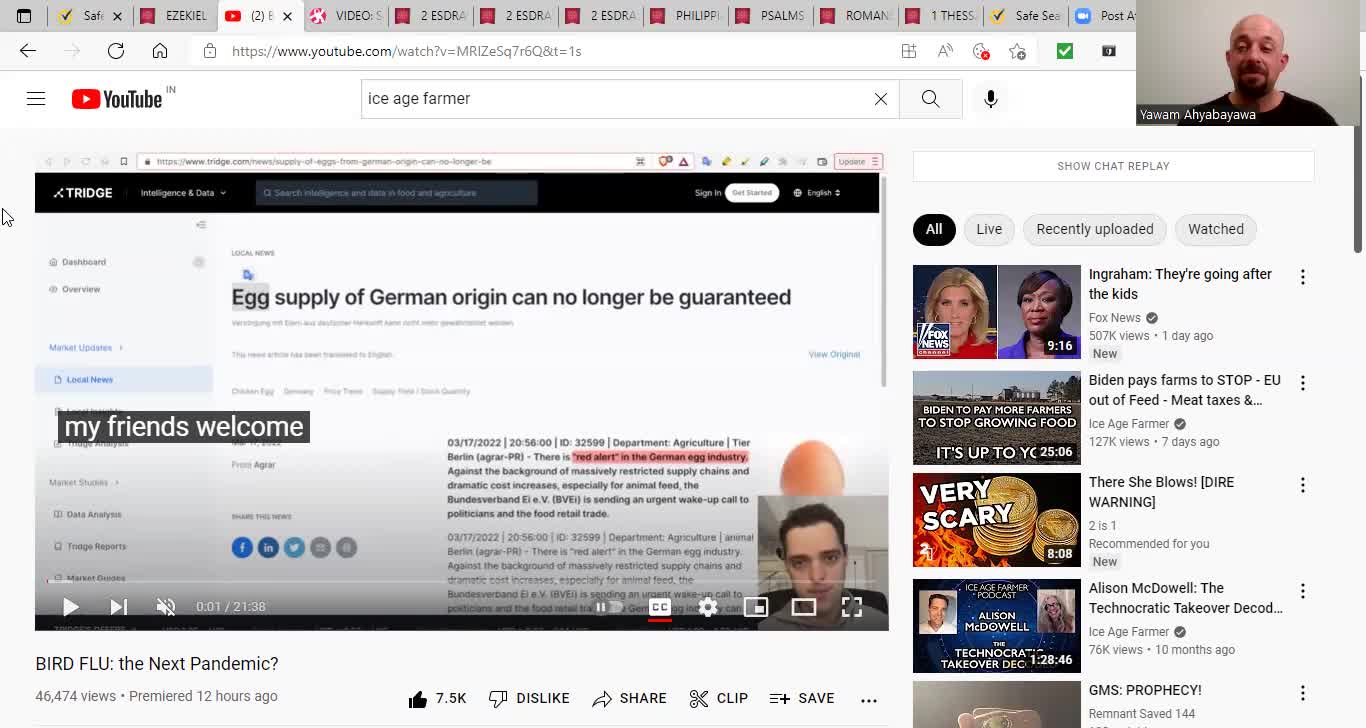Click the DISLIKE button
This screenshot has height=728, width=1366.
[x=529, y=699]
